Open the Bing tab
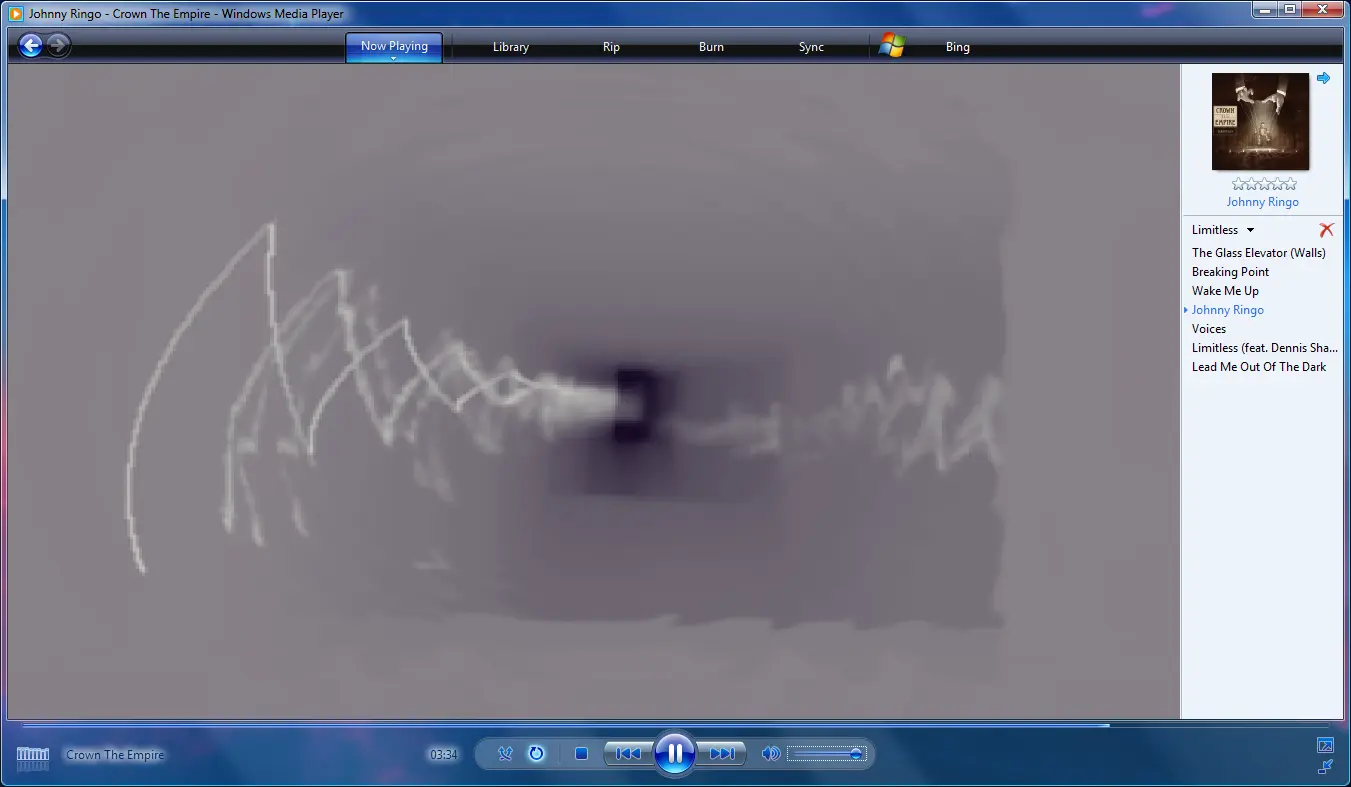 coord(957,47)
